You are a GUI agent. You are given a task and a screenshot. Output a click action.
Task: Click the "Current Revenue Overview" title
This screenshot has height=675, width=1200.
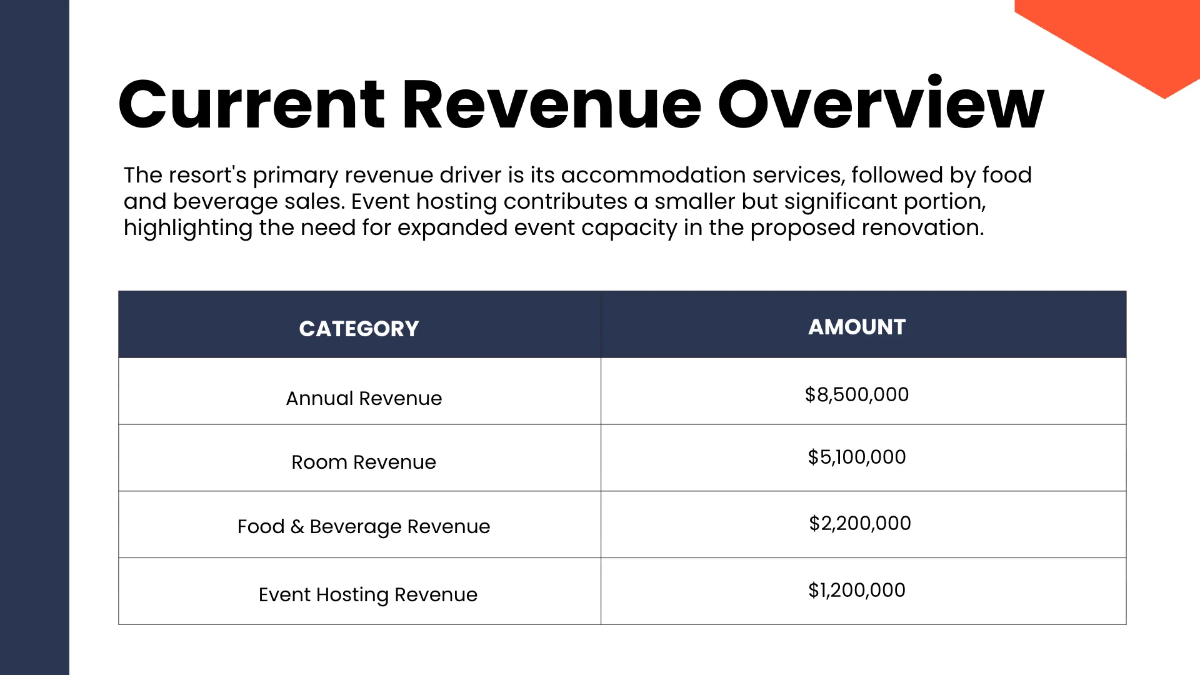[x=580, y=102]
